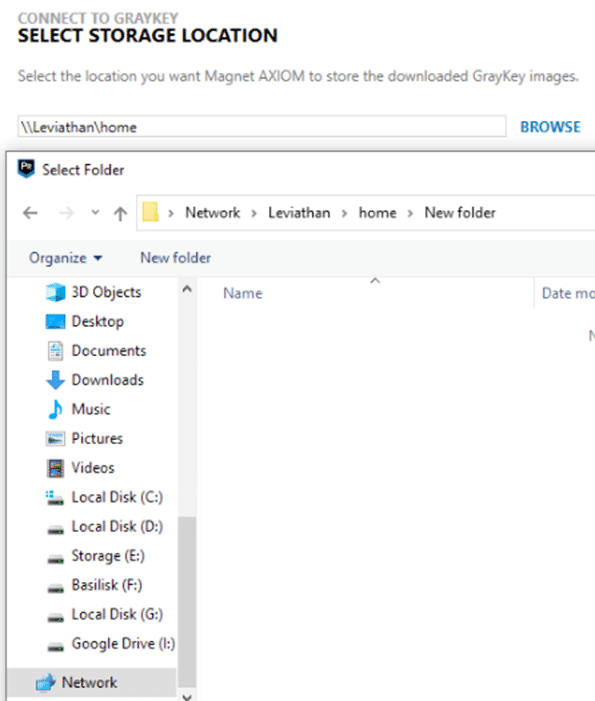Create a New folder from toolbar
The width and height of the screenshot is (595, 701).
click(x=175, y=258)
